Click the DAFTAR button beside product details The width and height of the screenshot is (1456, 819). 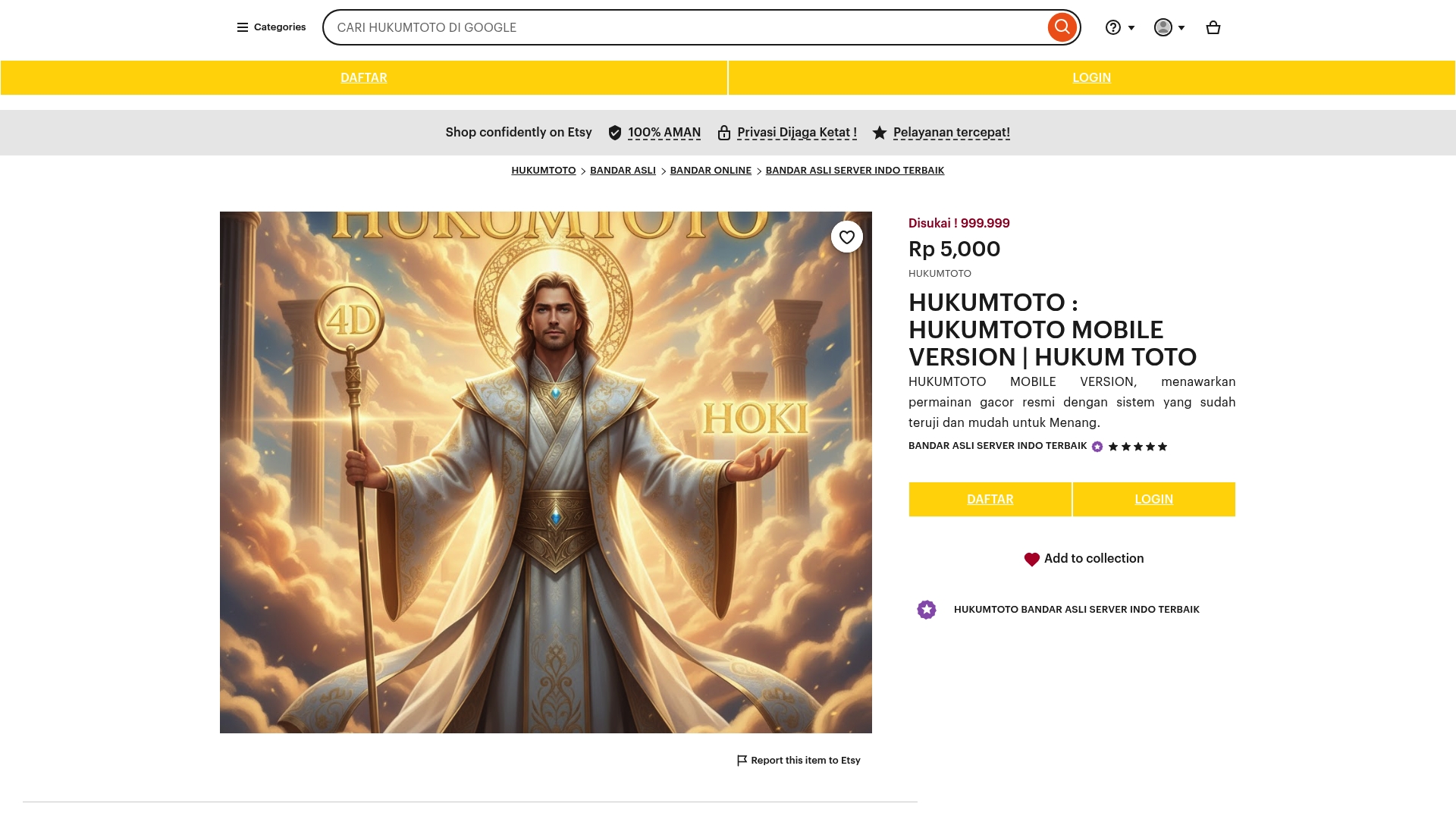pyautogui.click(x=990, y=499)
